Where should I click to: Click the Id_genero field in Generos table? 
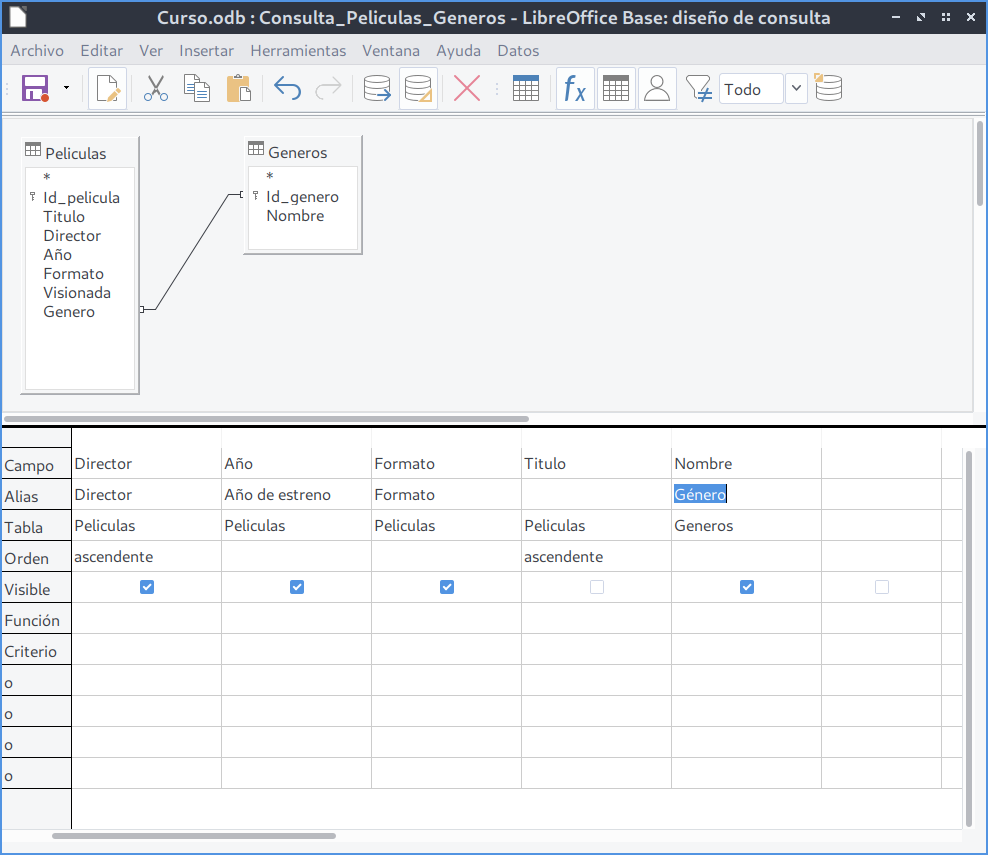point(302,197)
